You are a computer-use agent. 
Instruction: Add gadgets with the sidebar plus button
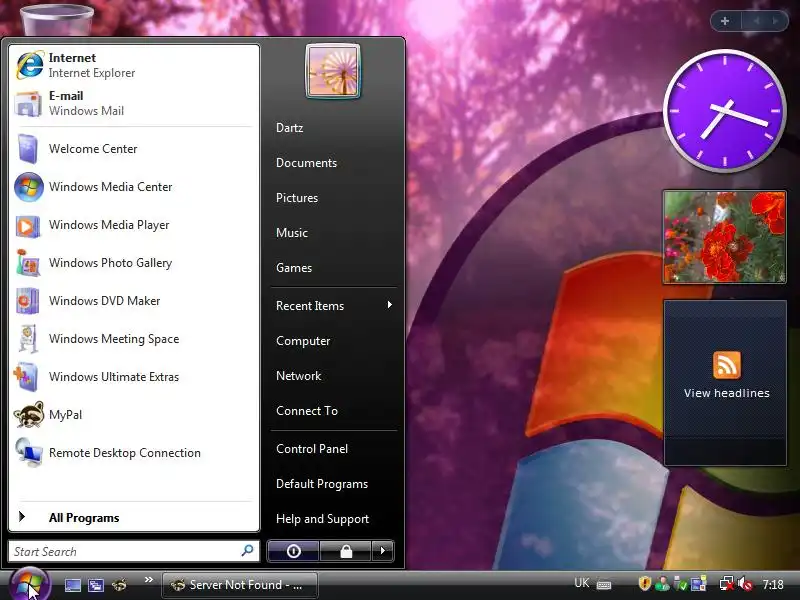[724, 21]
